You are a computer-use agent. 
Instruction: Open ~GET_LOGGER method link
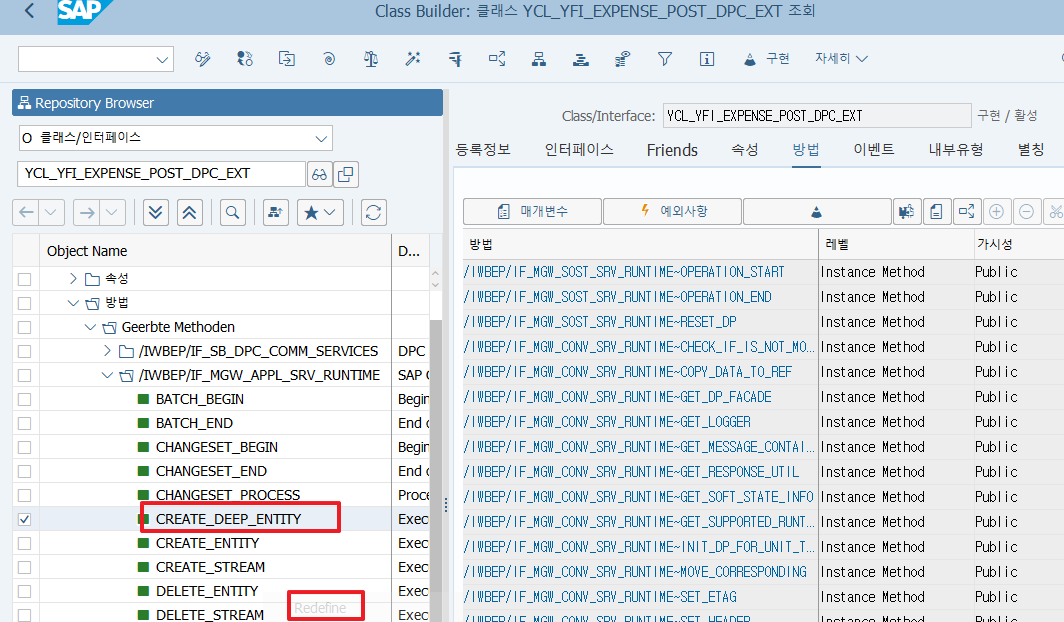coord(607,423)
